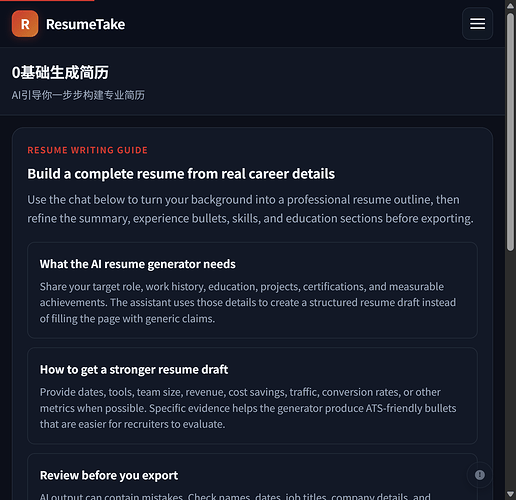Screen dimensions: 516x500
Task: Go home via the ResumeTake brand name
Action: (86, 24)
